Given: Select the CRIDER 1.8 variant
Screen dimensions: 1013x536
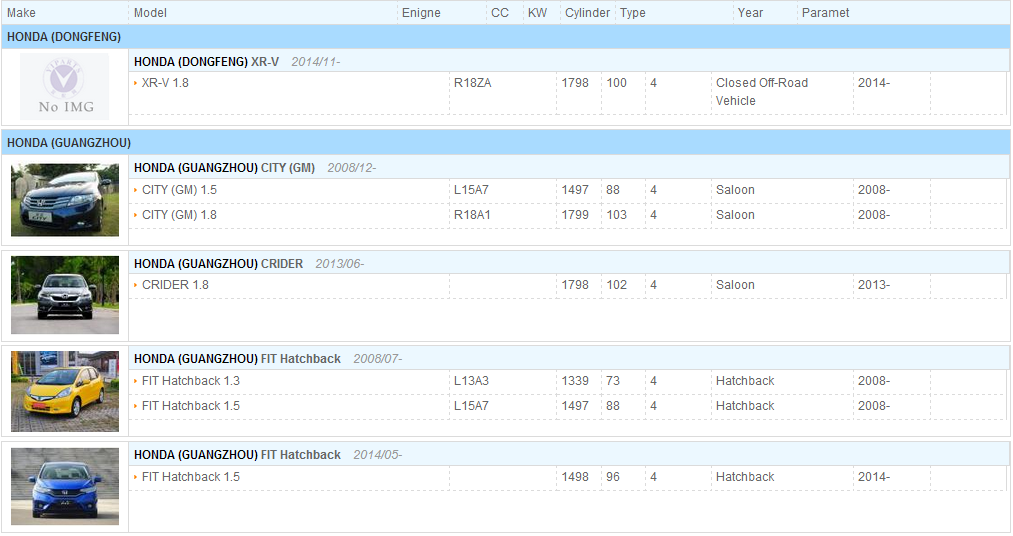Looking at the screenshot, I should point(175,285).
